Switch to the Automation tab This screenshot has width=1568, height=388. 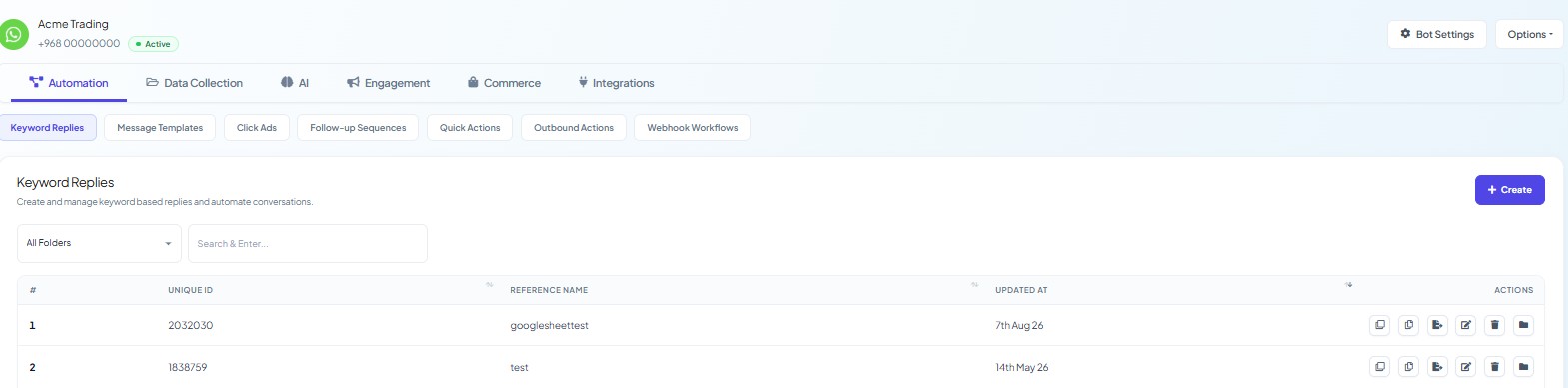(69, 83)
